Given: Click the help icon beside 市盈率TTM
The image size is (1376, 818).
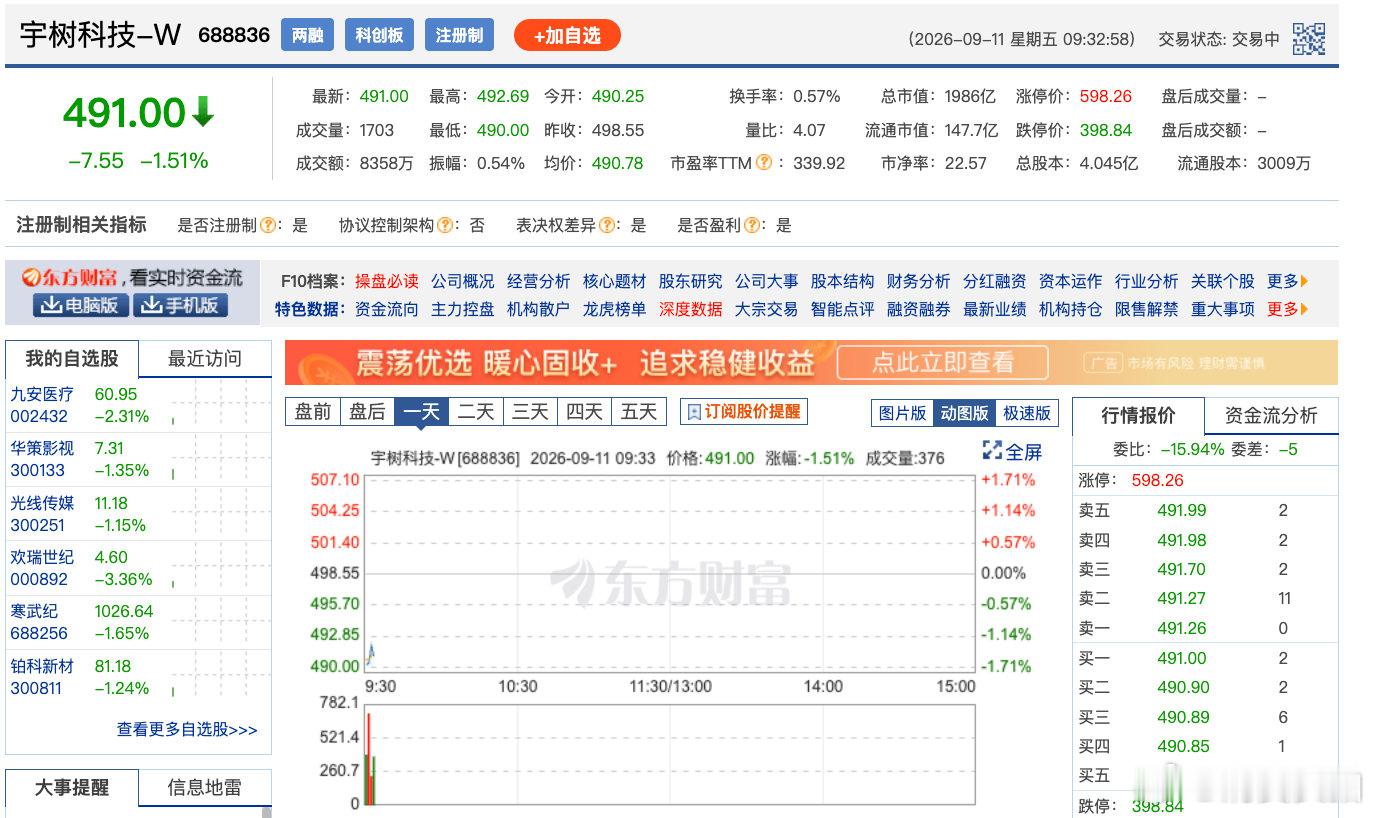Looking at the screenshot, I should [x=764, y=162].
